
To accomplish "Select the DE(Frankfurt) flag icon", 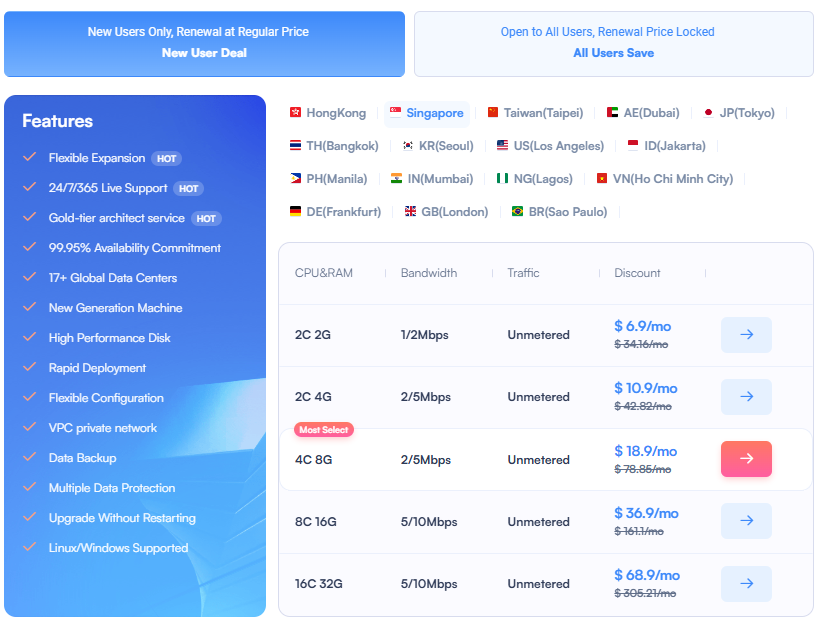I will point(296,211).
